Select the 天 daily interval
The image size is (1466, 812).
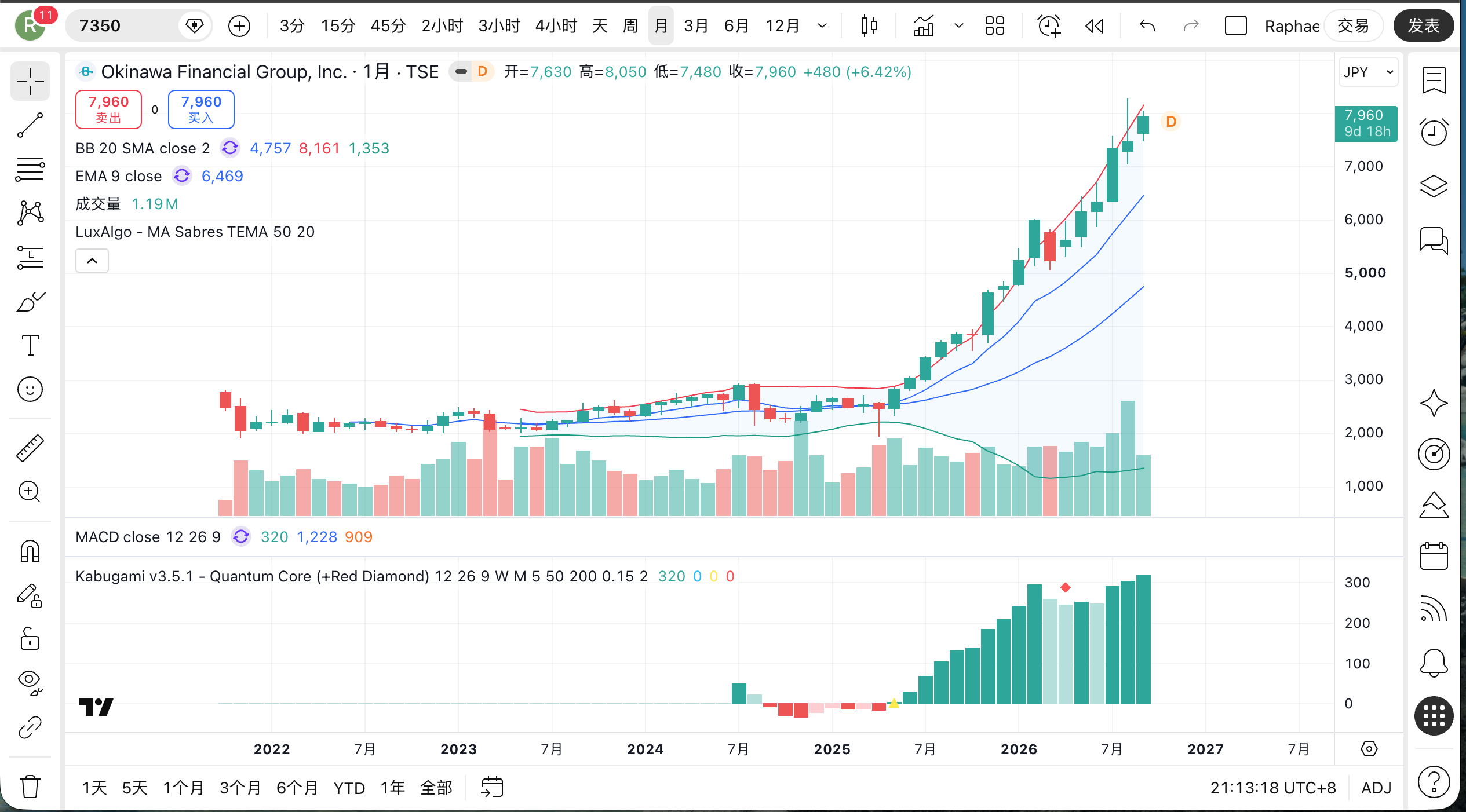(x=600, y=26)
